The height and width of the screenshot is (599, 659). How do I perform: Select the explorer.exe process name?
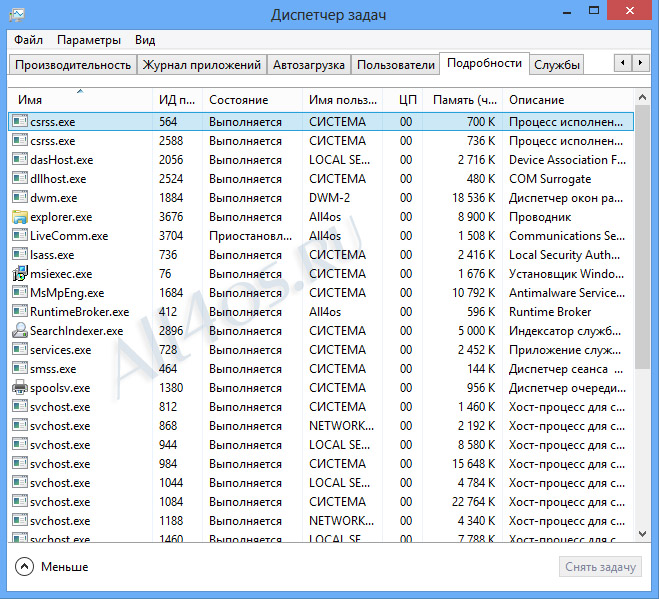coord(61,217)
